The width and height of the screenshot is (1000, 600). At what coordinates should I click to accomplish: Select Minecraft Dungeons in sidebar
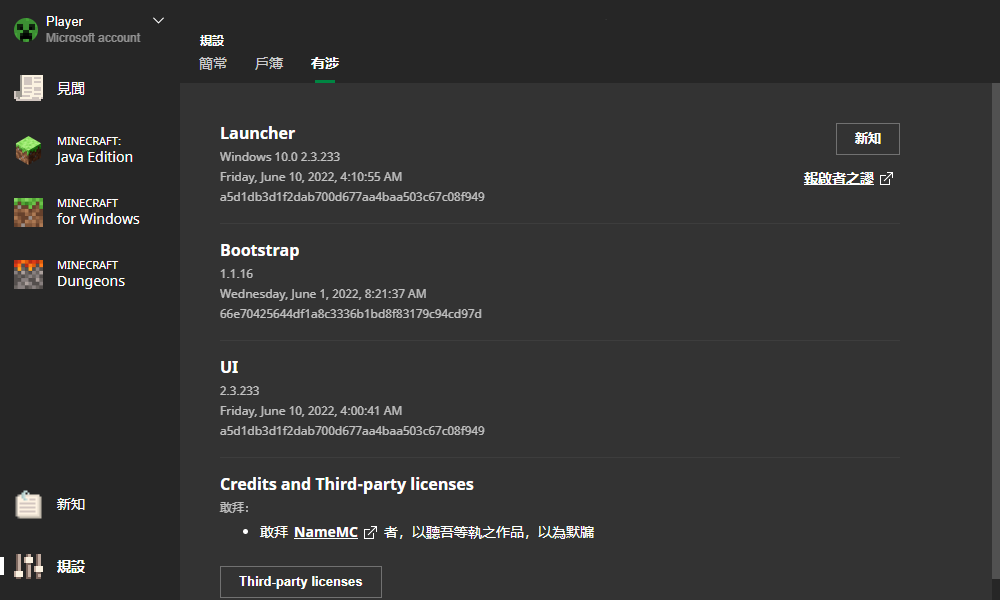tap(89, 274)
